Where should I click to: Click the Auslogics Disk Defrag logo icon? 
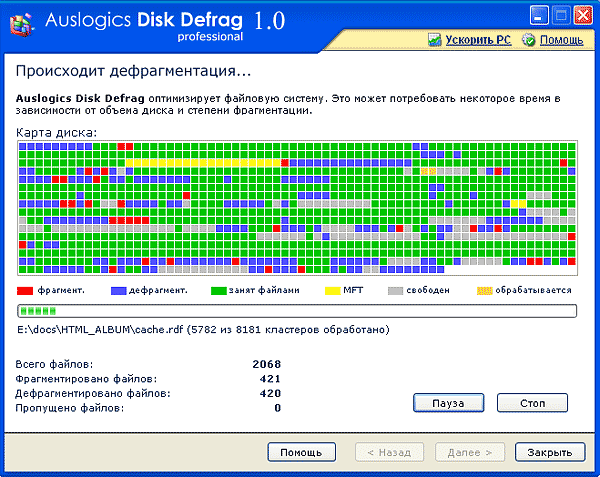(x=22, y=24)
